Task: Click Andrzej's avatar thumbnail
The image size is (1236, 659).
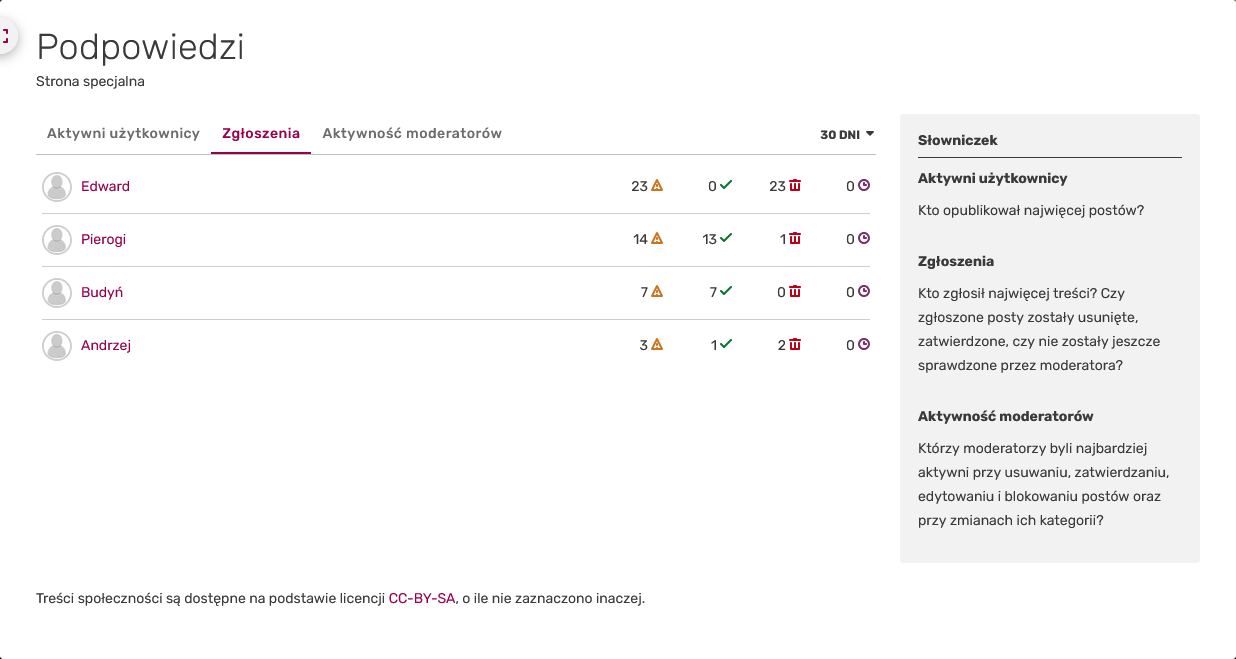Action: (57, 345)
